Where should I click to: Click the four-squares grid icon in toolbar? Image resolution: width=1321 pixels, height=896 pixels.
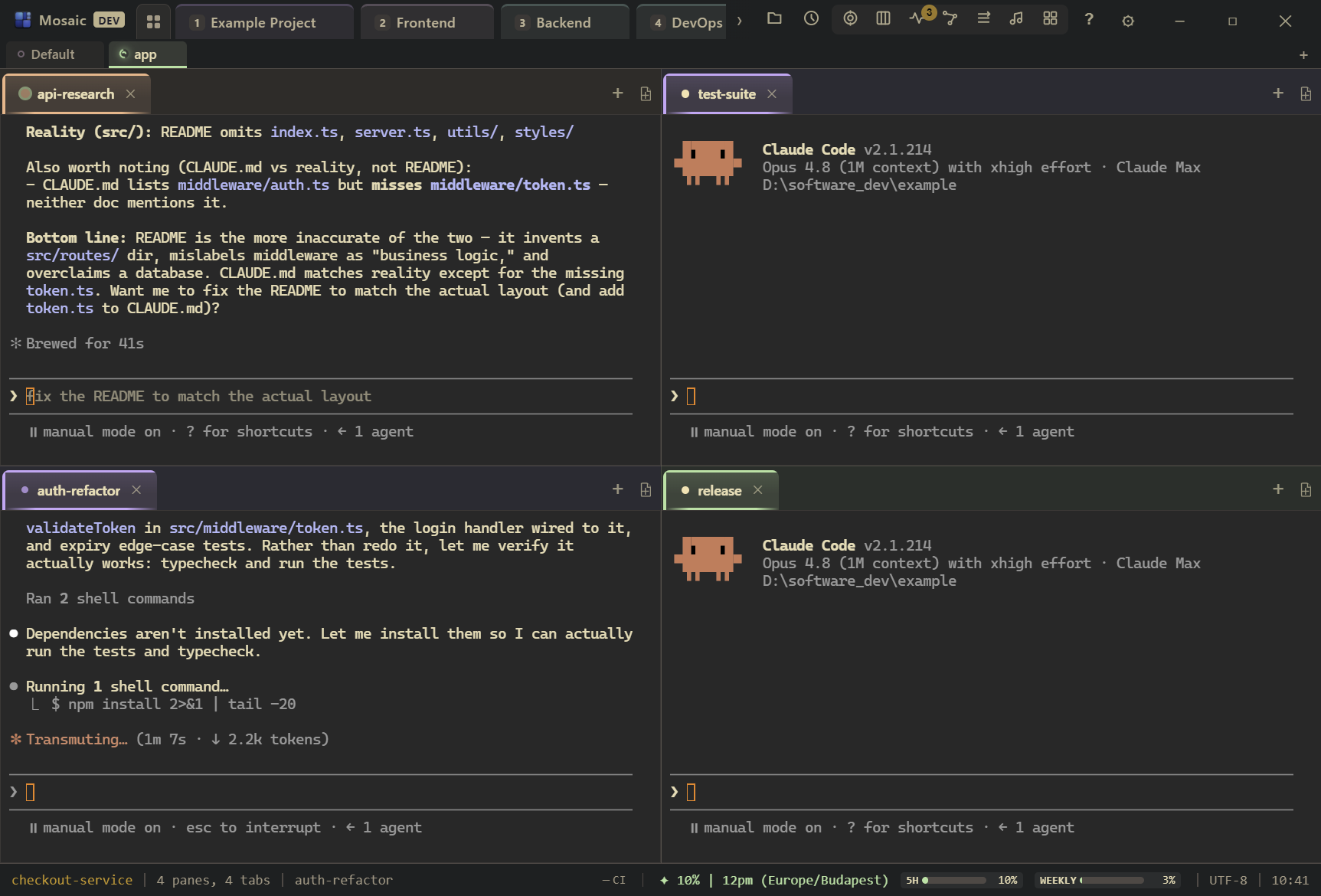pyautogui.click(x=1050, y=18)
